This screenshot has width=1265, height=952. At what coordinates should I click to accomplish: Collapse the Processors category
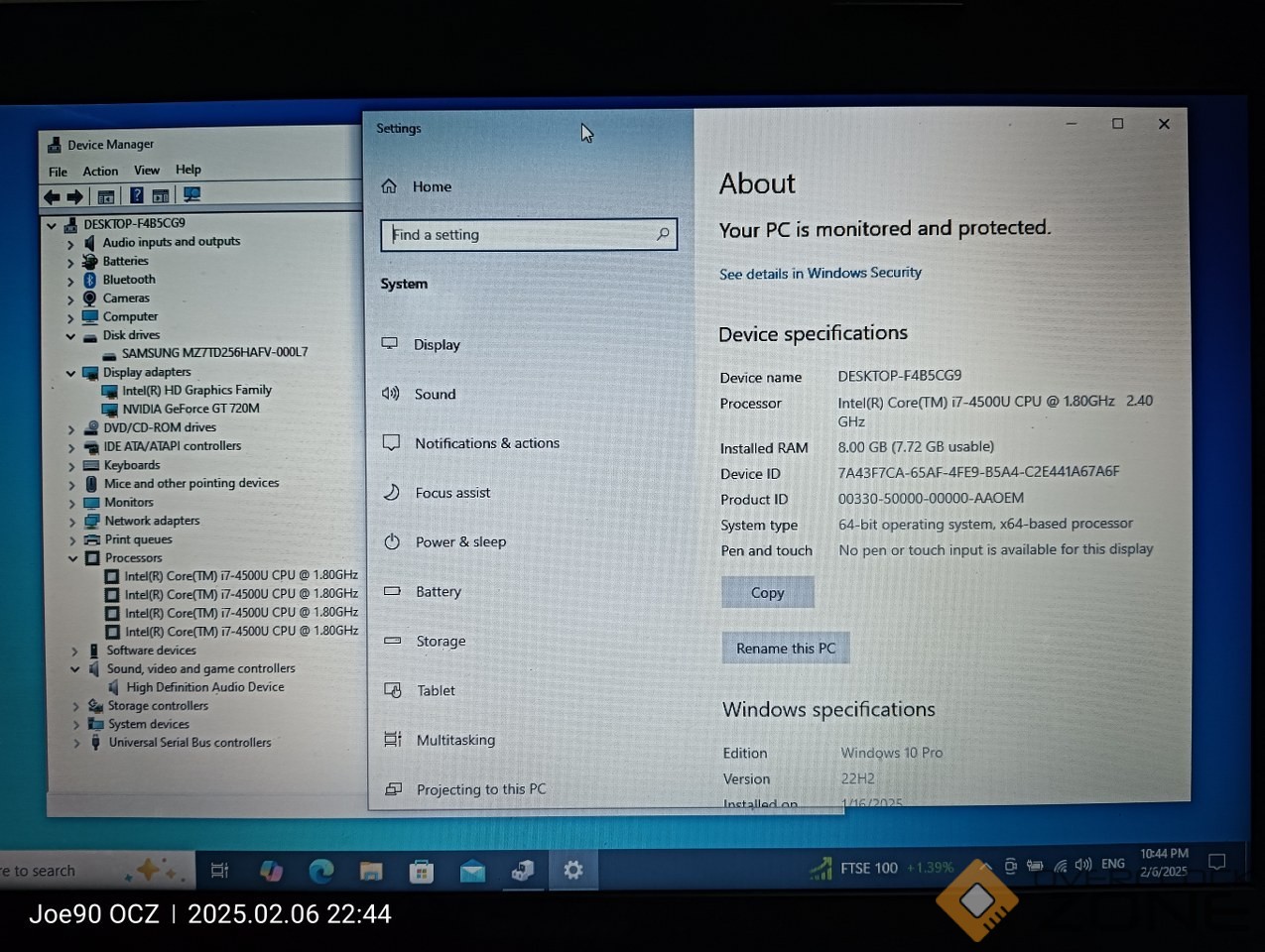tap(72, 559)
